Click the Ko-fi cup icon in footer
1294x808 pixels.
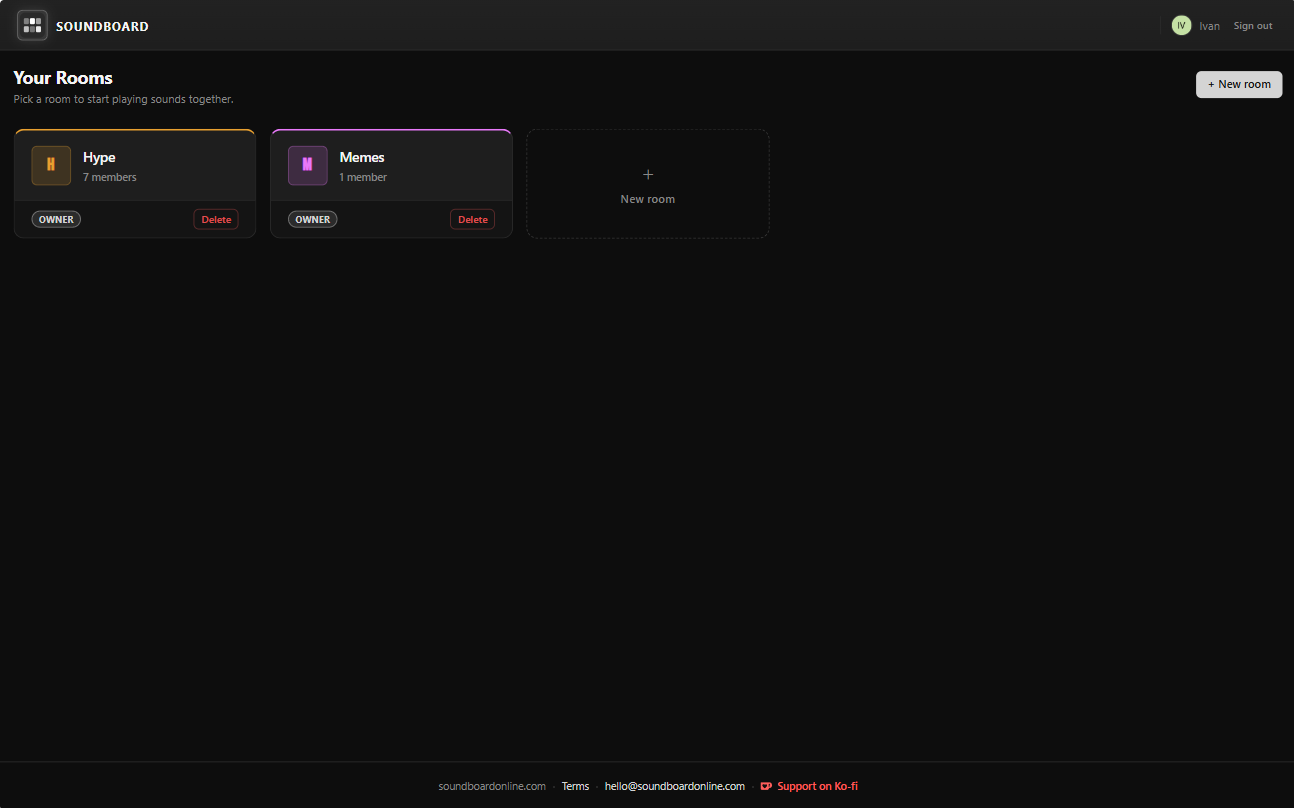pyautogui.click(x=766, y=786)
